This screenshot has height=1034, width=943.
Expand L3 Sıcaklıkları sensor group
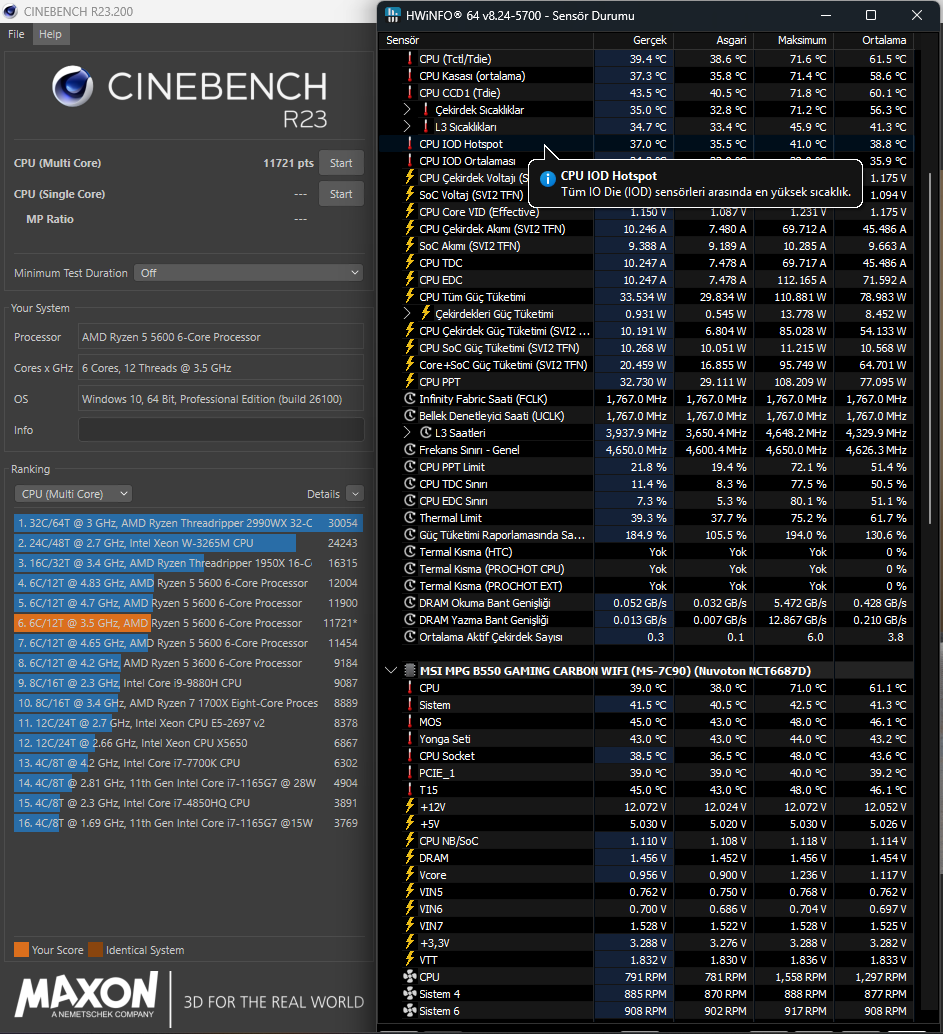coord(408,127)
